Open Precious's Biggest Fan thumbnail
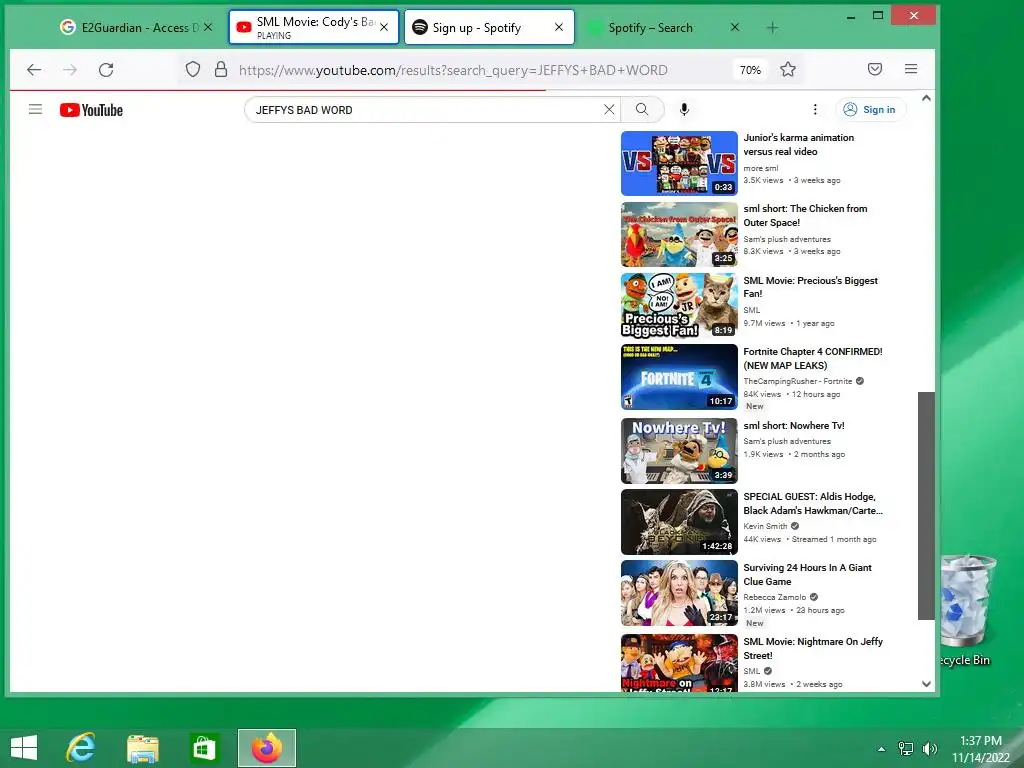The height and width of the screenshot is (768, 1024). click(679, 306)
